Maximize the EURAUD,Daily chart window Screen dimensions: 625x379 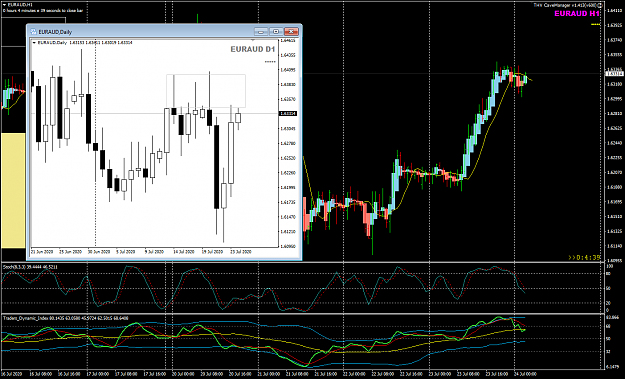point(276,31)
